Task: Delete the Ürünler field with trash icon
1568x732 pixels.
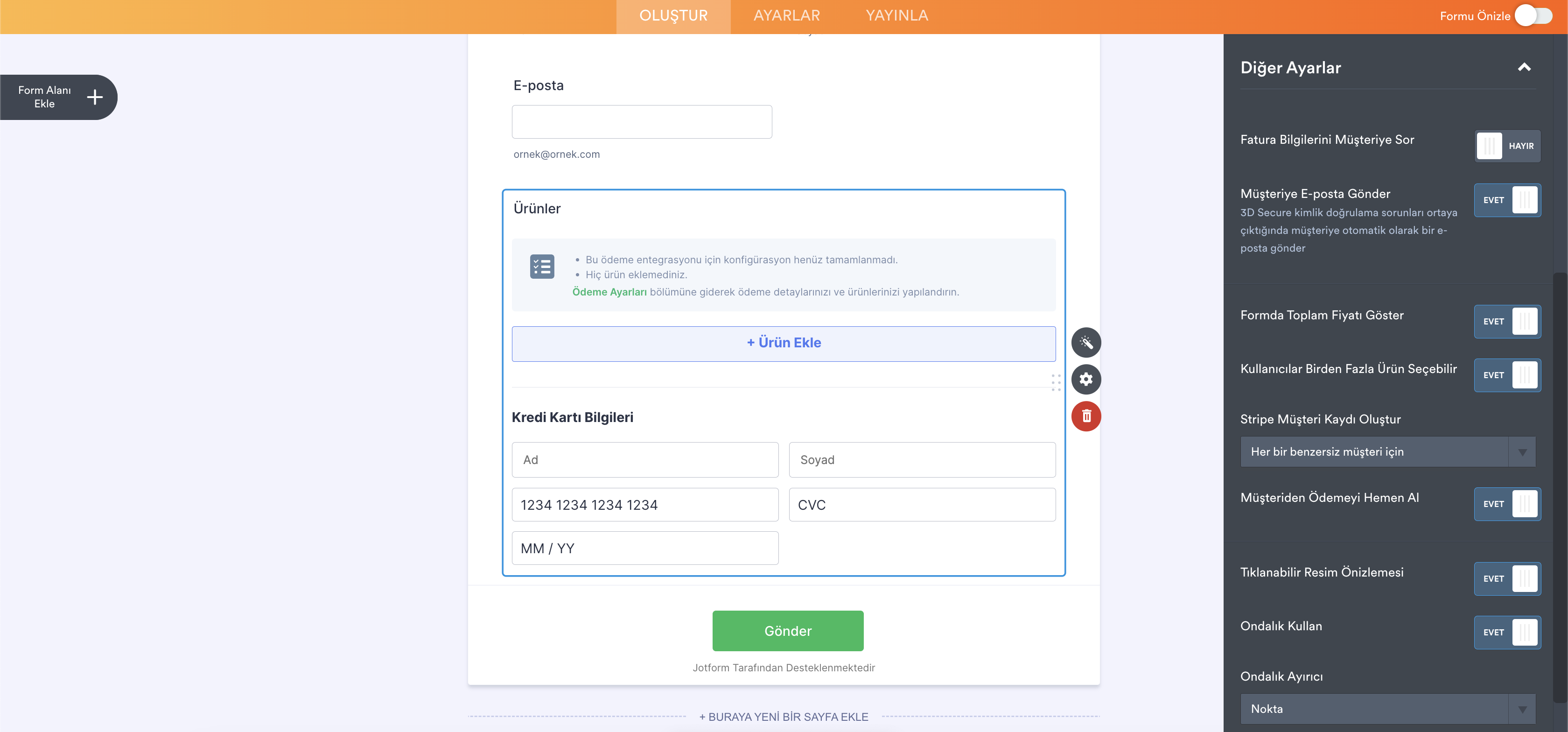Action: (1086, 416)
